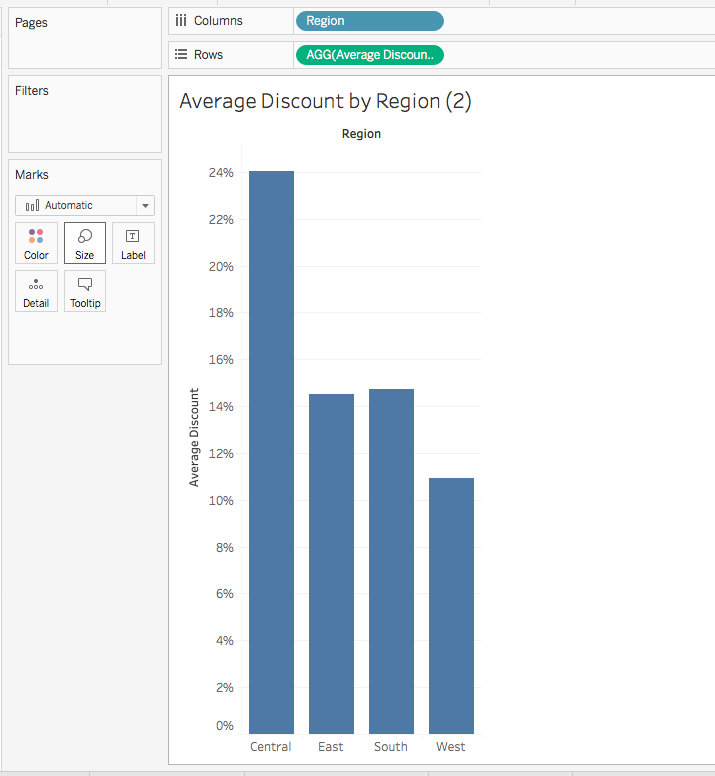Viewport: 715px width, 776px height.
Task: Open the Color marks card button
Action: [36, 243]
